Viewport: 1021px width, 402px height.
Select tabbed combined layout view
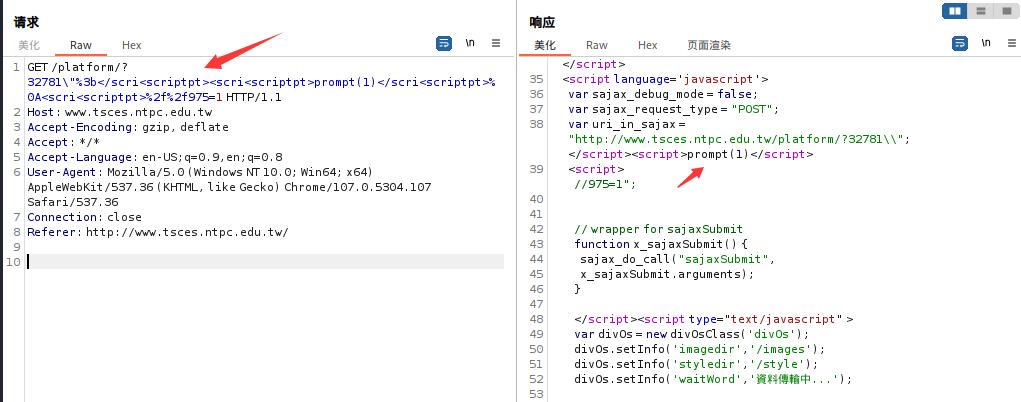pyautogui.click(x=1005, y=11)
